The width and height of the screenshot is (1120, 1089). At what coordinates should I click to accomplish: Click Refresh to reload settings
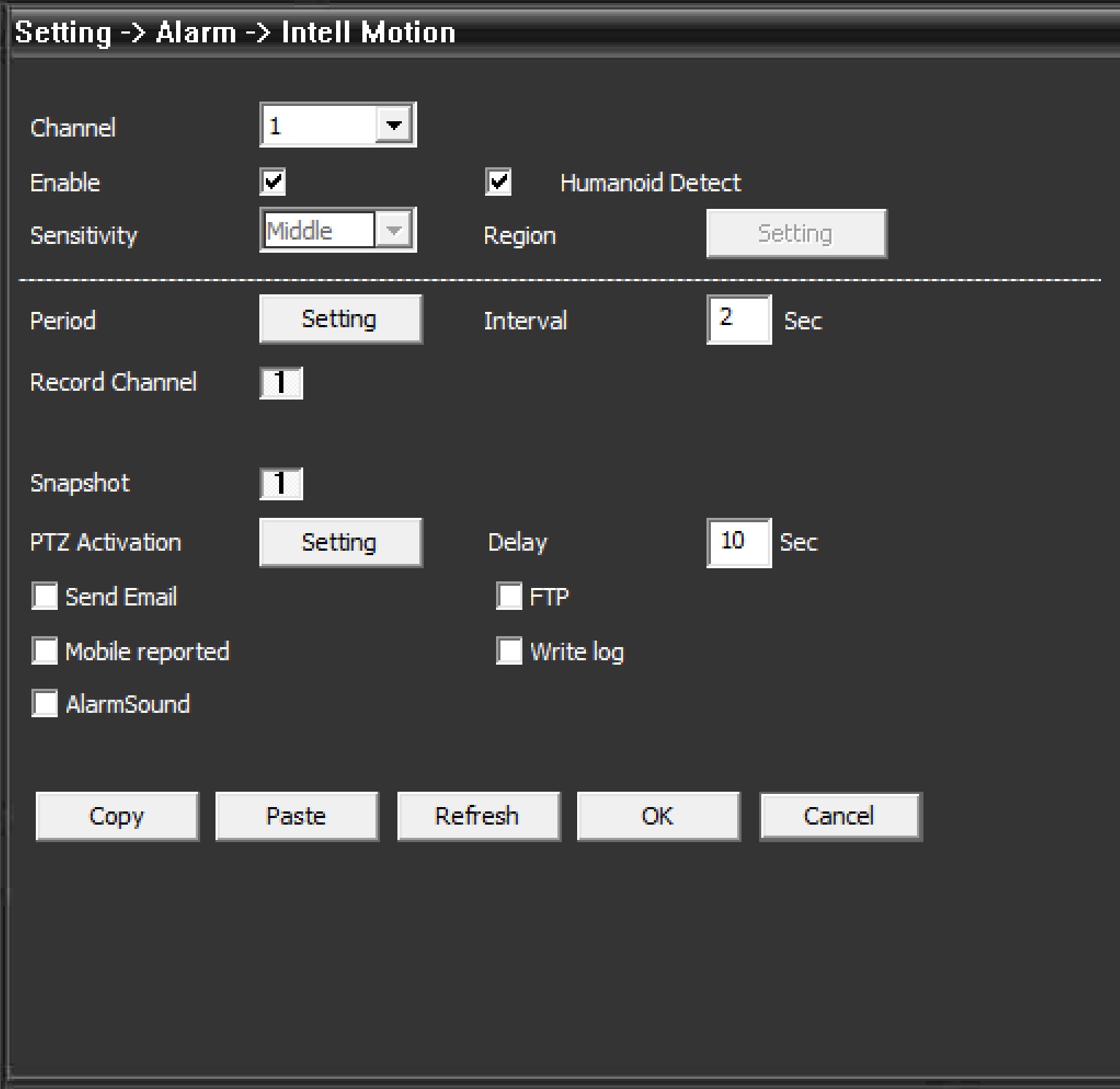point(478,816)
